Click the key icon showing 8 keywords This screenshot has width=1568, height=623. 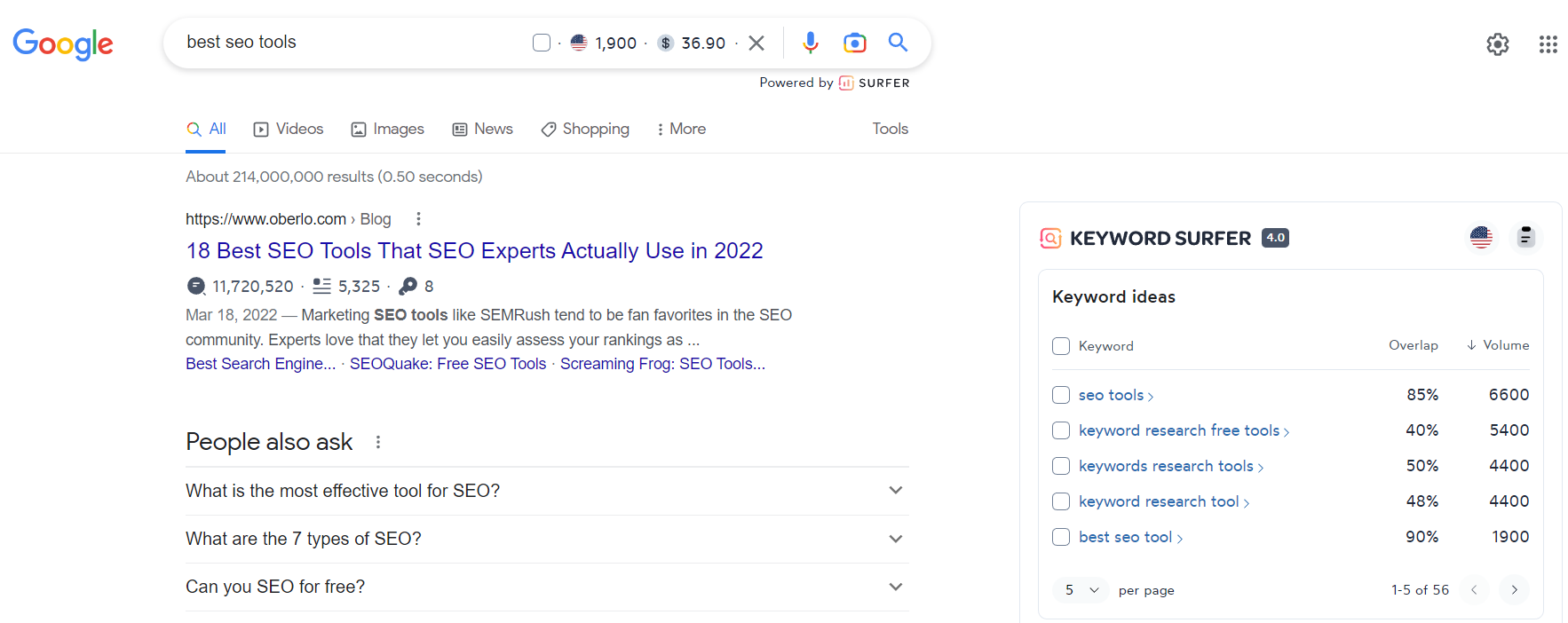[408, 286]
